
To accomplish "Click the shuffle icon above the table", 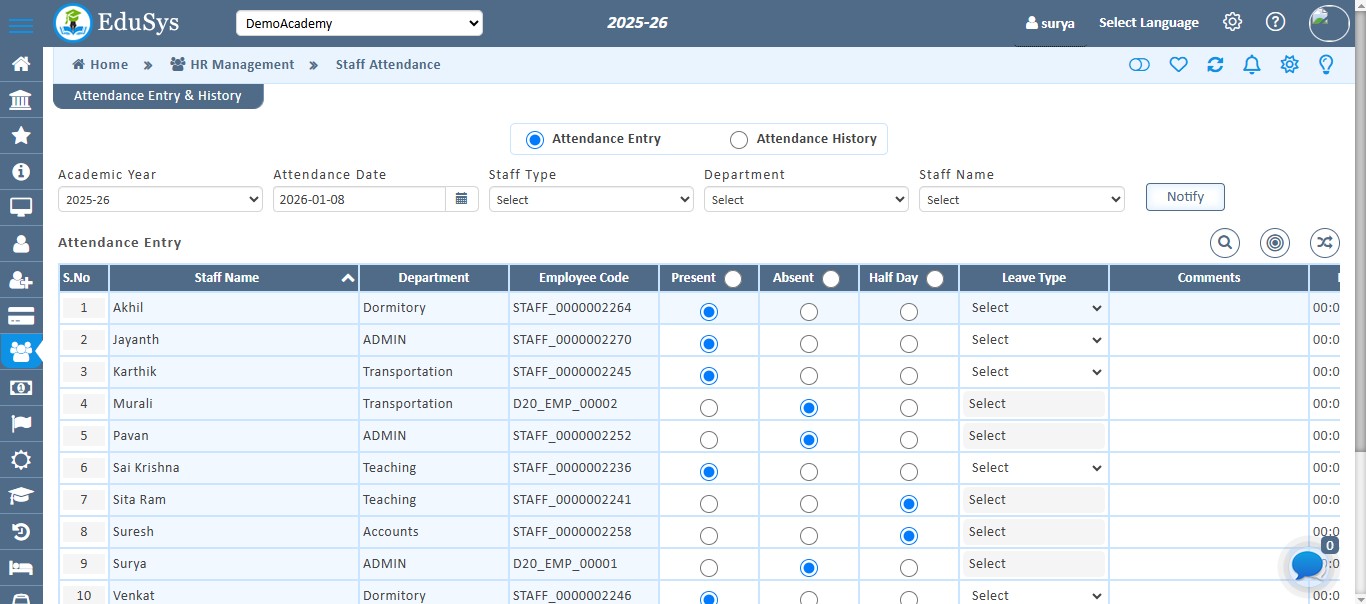I will (x=1324, y=243).
